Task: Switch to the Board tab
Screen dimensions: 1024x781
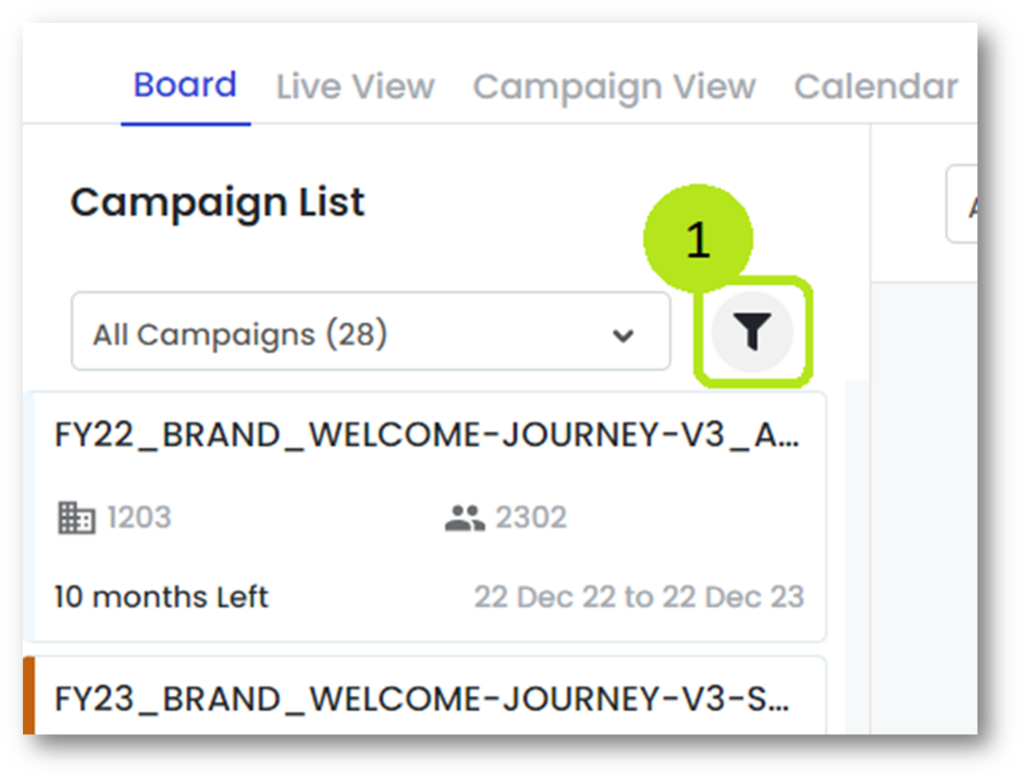Action: coord(185,85)
